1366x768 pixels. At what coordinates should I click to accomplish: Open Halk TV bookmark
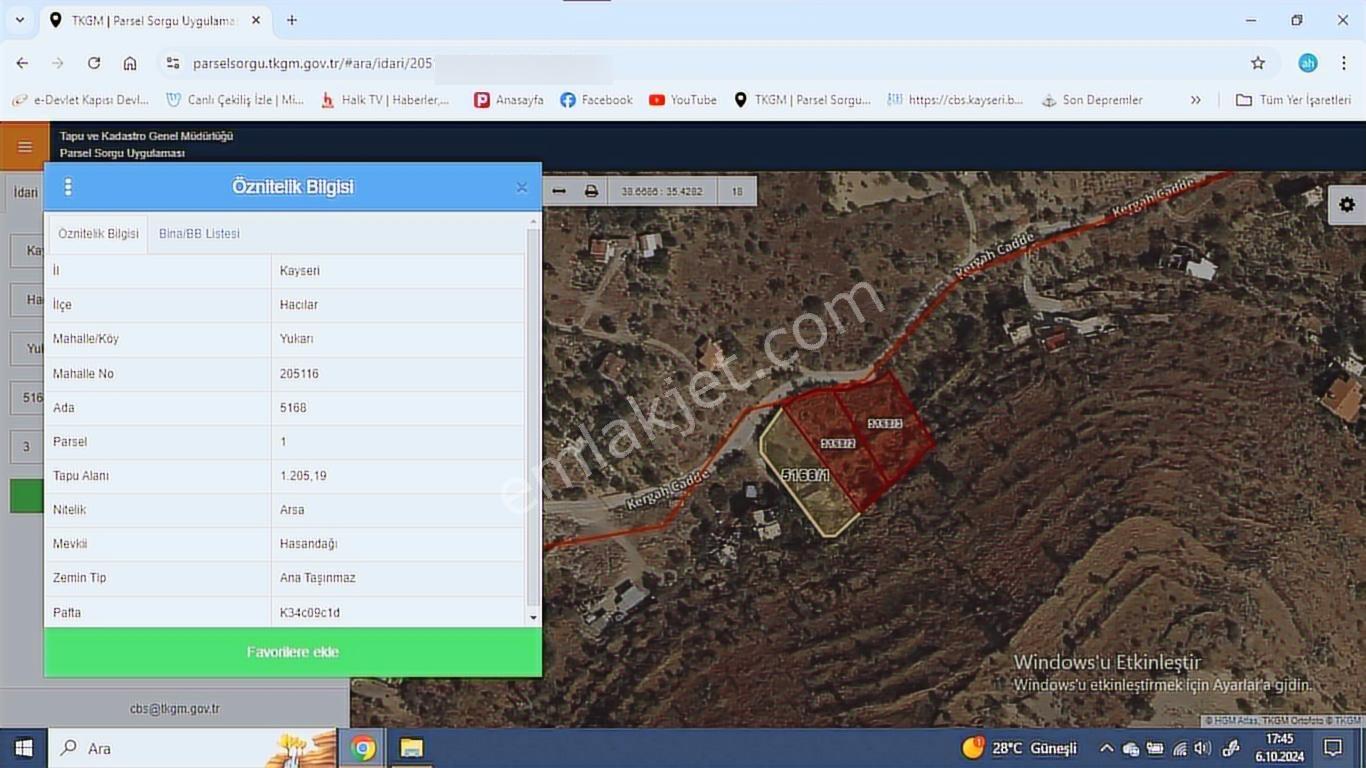385,100
